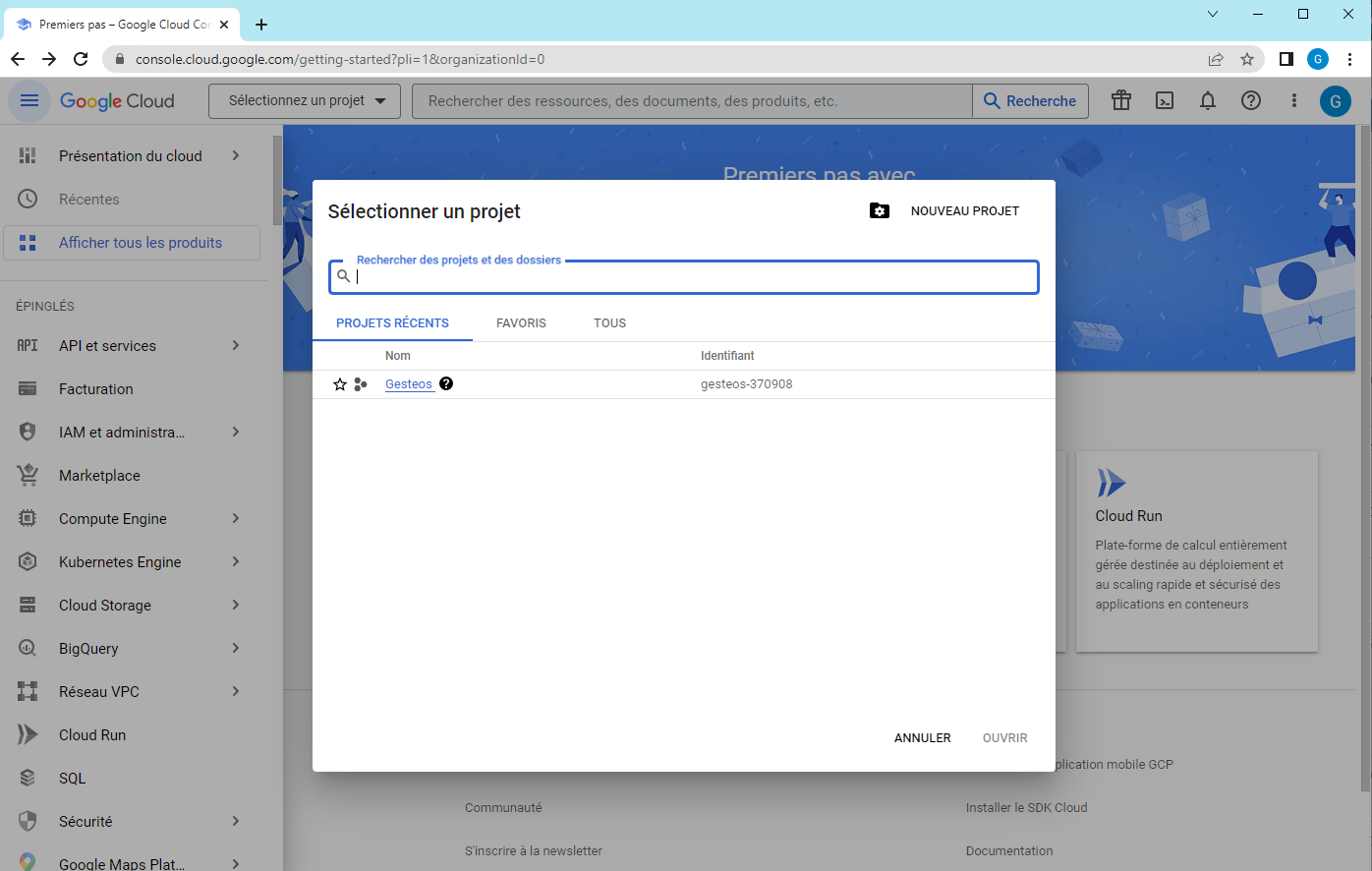Expand the Compute Engine submenu
1372x871 pixels.
pyautogui.click(x=236, y=518)
